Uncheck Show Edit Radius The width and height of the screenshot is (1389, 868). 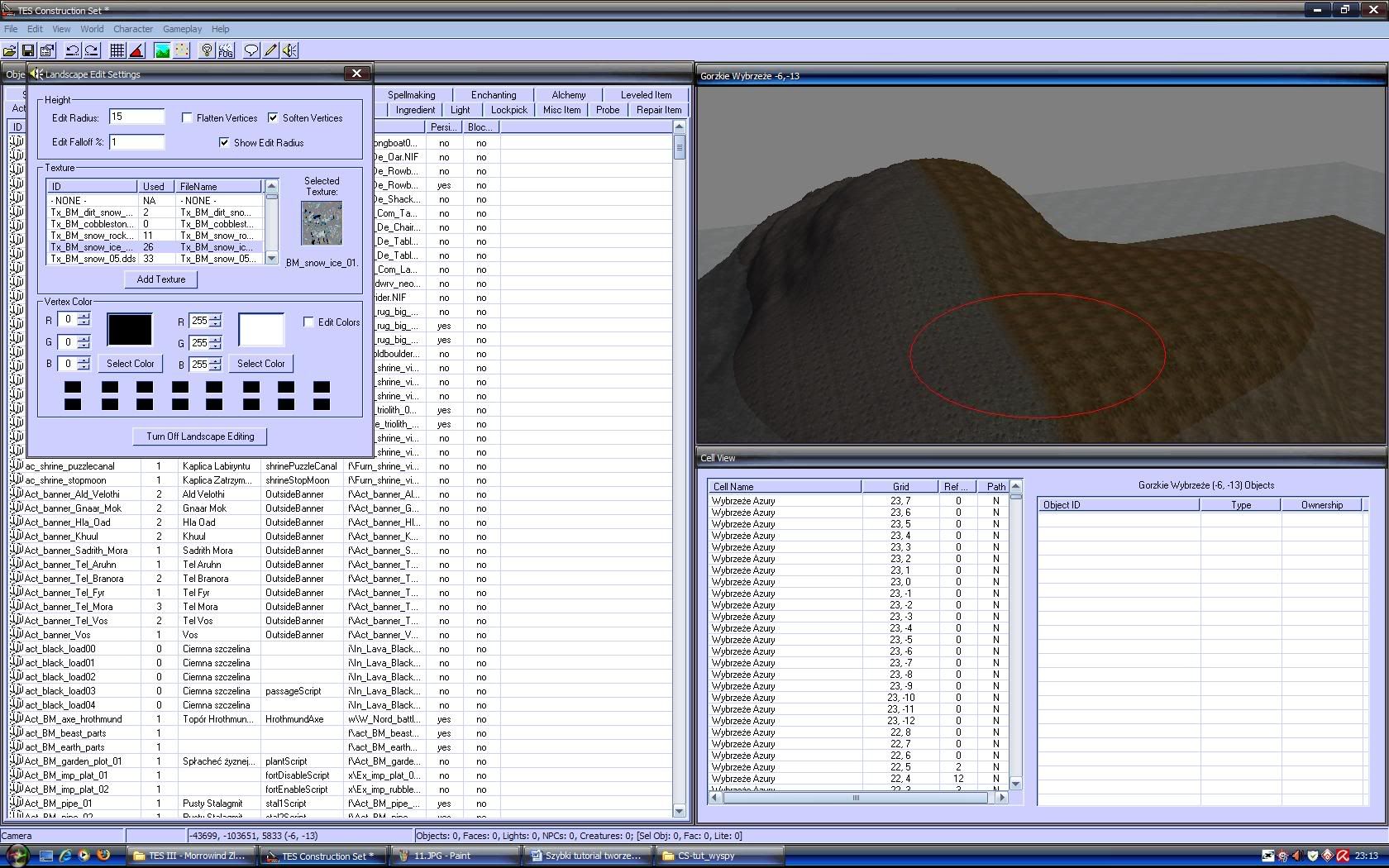(x=224, y=143)
